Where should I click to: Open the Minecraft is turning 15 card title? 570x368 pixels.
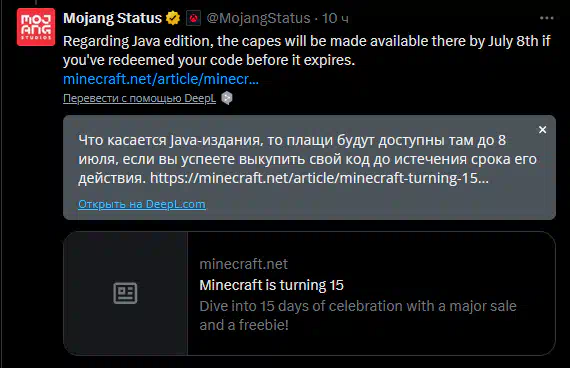pyautogui.click(x=272, y=285)
